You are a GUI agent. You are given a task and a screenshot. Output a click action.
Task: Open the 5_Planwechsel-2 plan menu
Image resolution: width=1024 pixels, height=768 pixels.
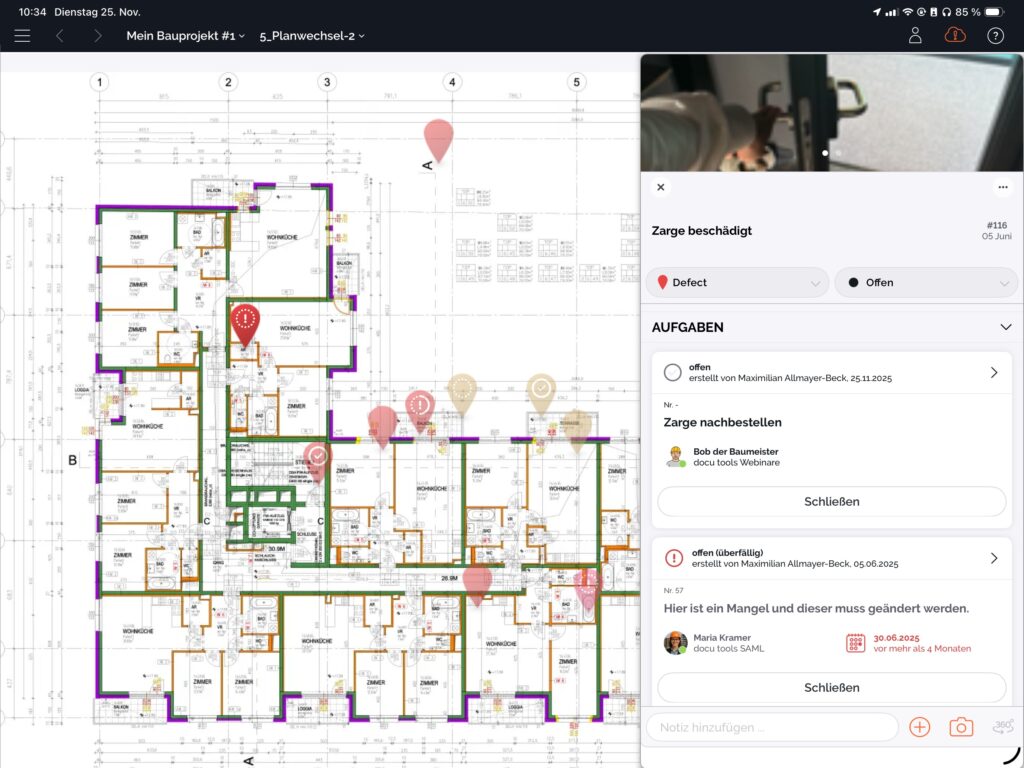tap(312, 36)
